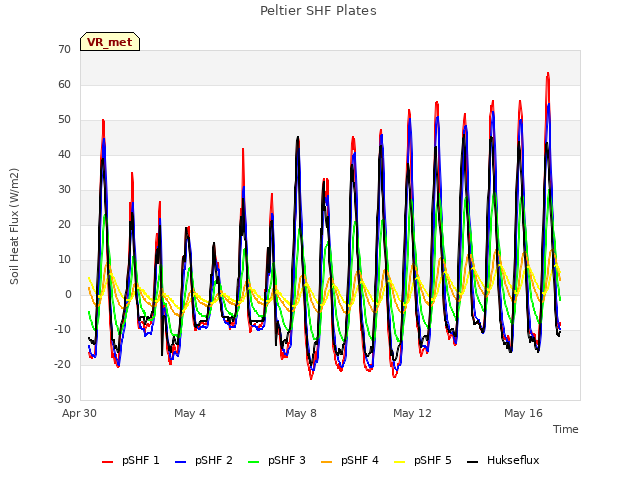Click the 70 y-axis tick label

click(64, 49)
